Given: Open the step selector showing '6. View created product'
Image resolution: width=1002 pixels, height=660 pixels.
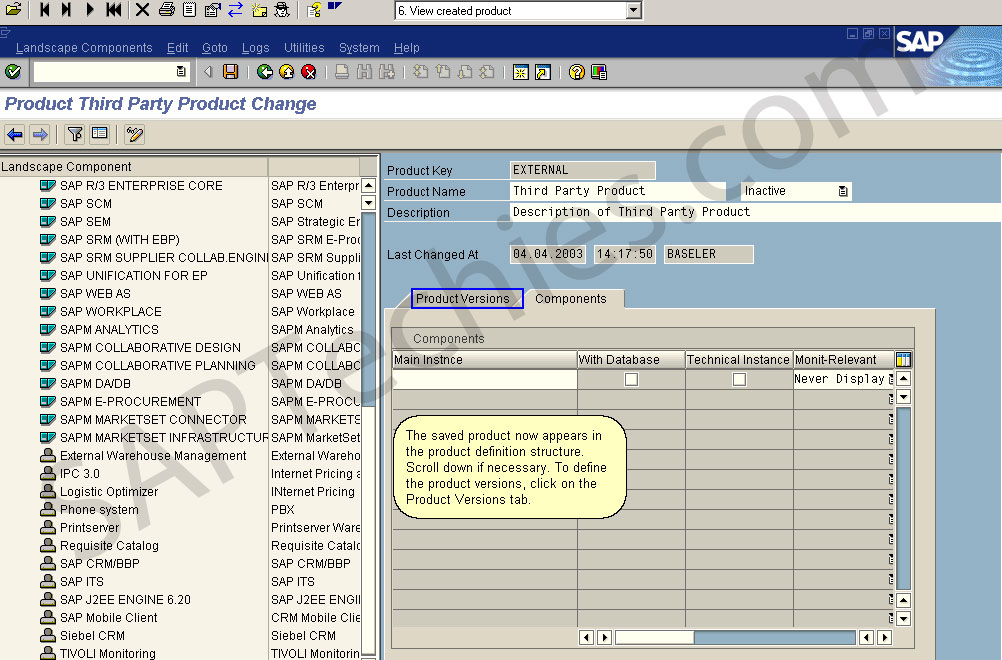Looking at the screenshot, I should [x=518, y=11].
